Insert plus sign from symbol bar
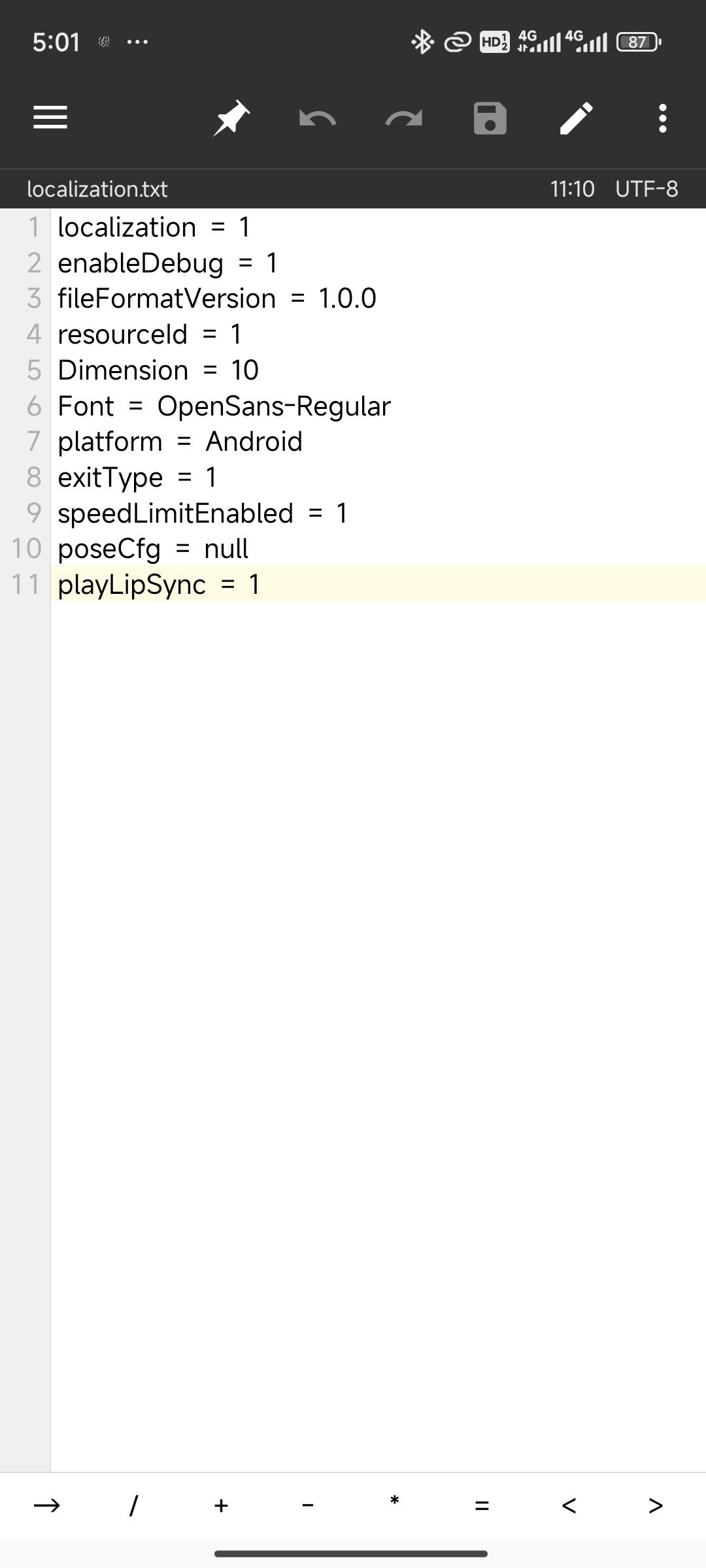The height and width of the screenshot is (1568, 706). click(221, 1505)
